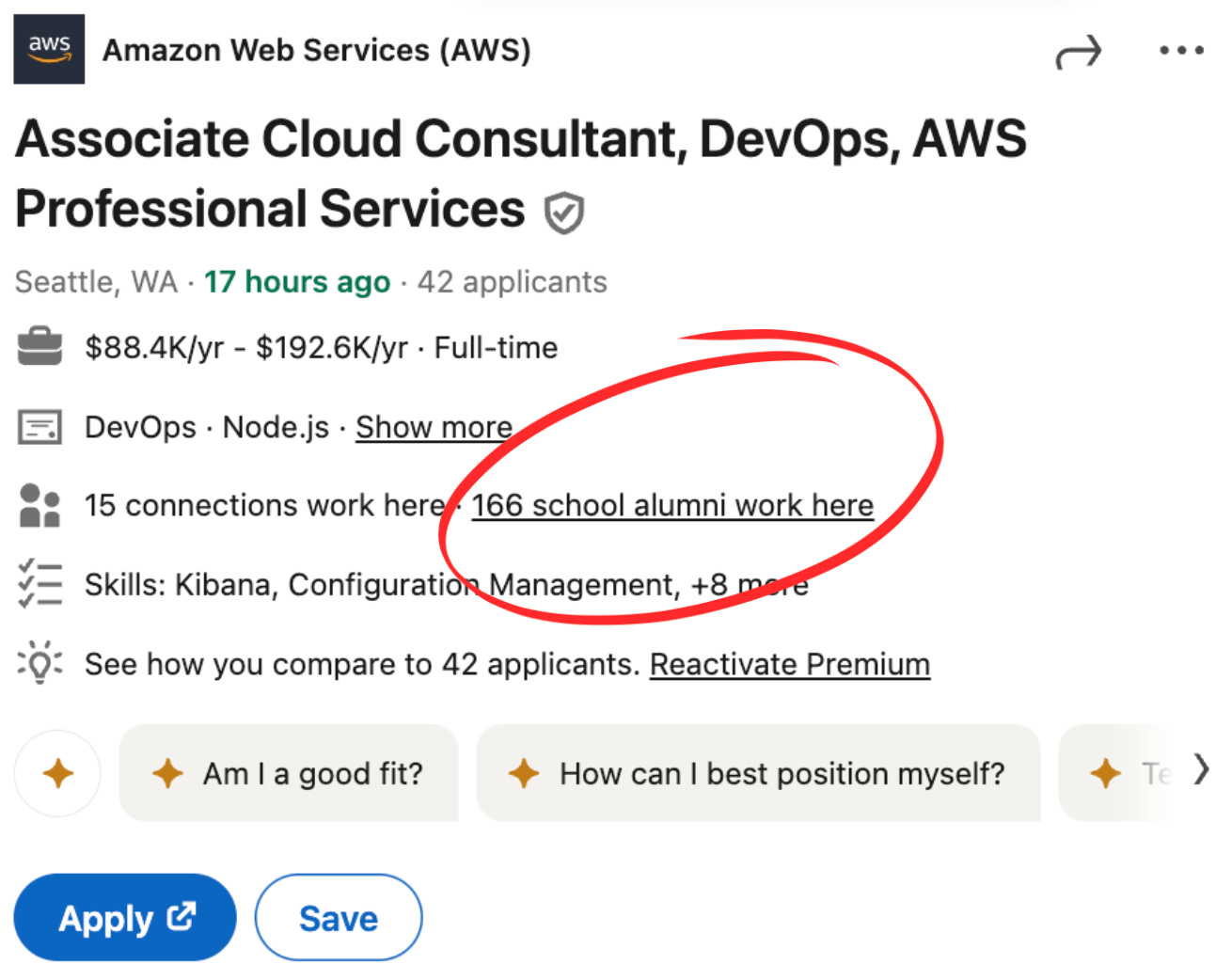1232x980 pixels.
Task: Click the share arrow icon
Action: coord(1078,52)
